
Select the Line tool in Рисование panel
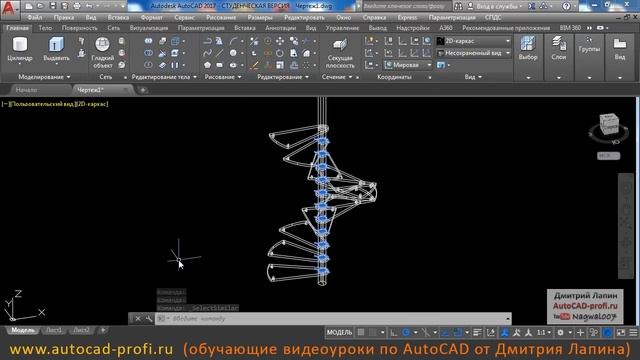tap(220, 53)
